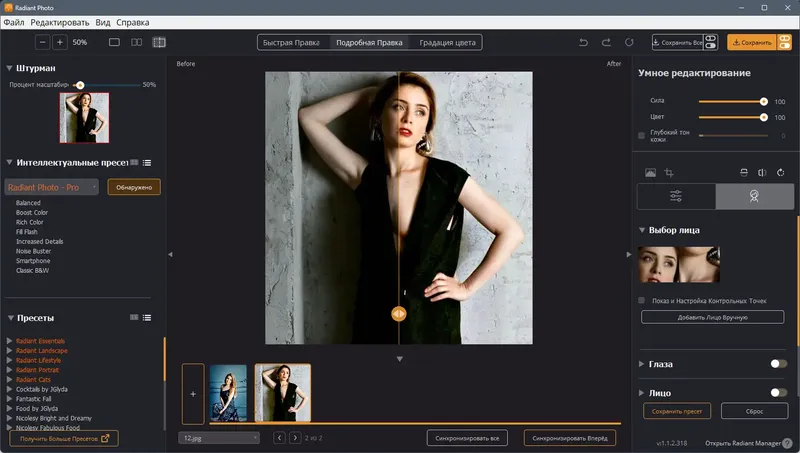Screen dimensions: 800x453
Task: Collapse the Штурман panel
Action: pos(9,68)
